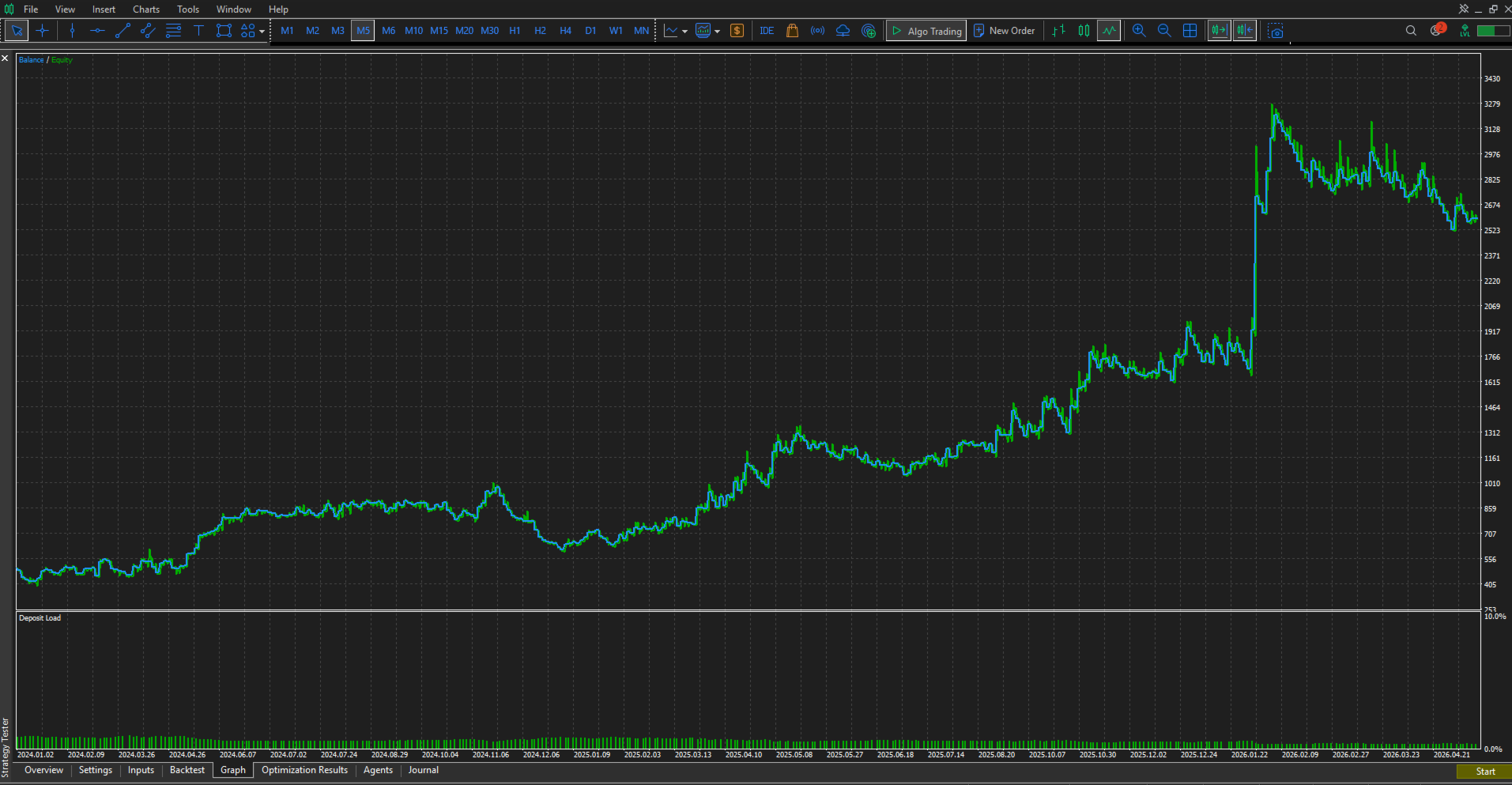Open the search magnifier icon
The width and height of the screenshot is (1512, 785).
click(1411, 31)
